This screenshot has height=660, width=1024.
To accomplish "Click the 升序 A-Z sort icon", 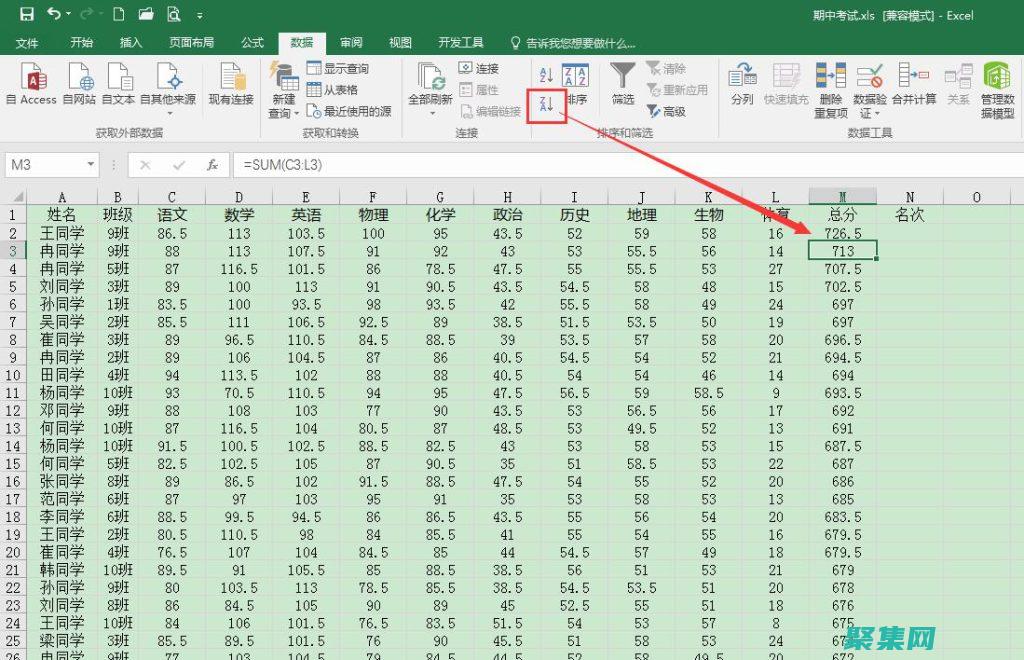I will pyautogui.click(x=545, y=74).
